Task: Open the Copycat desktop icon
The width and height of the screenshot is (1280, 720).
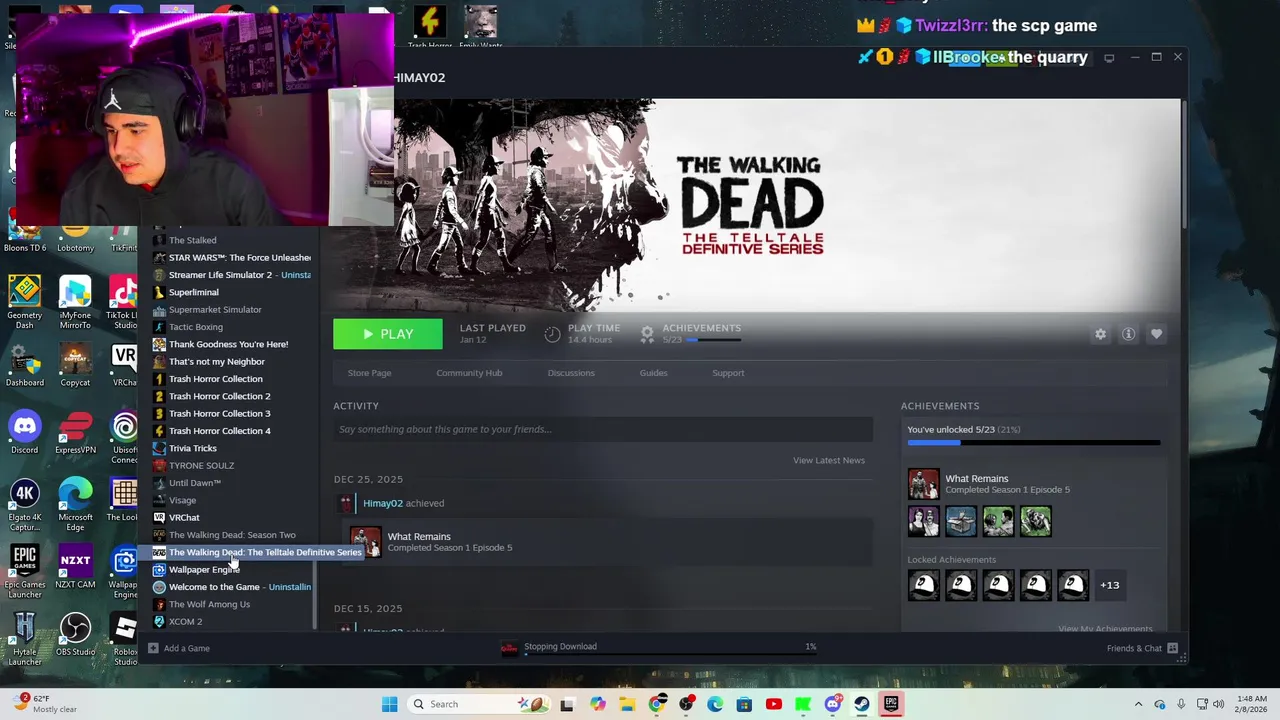Action: [x=75, y=366]
